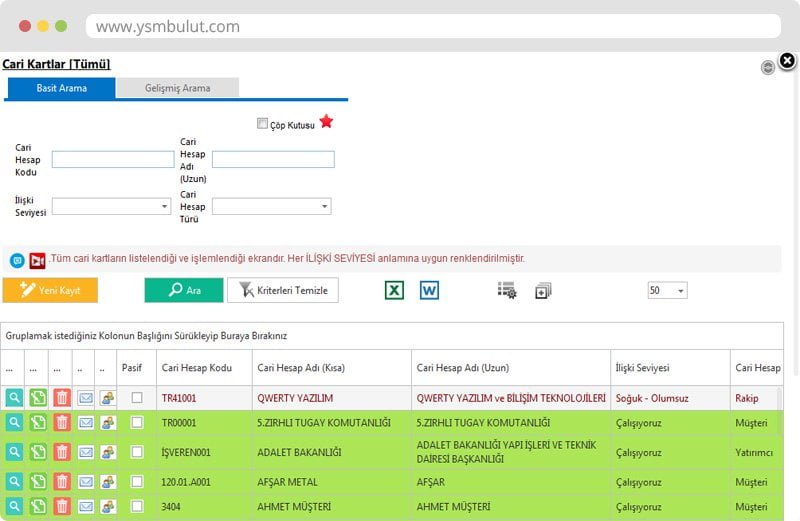View details of ADALET BAKANLIĞI row
This screenshot has height=521, width=800.
tap(14, 452)
